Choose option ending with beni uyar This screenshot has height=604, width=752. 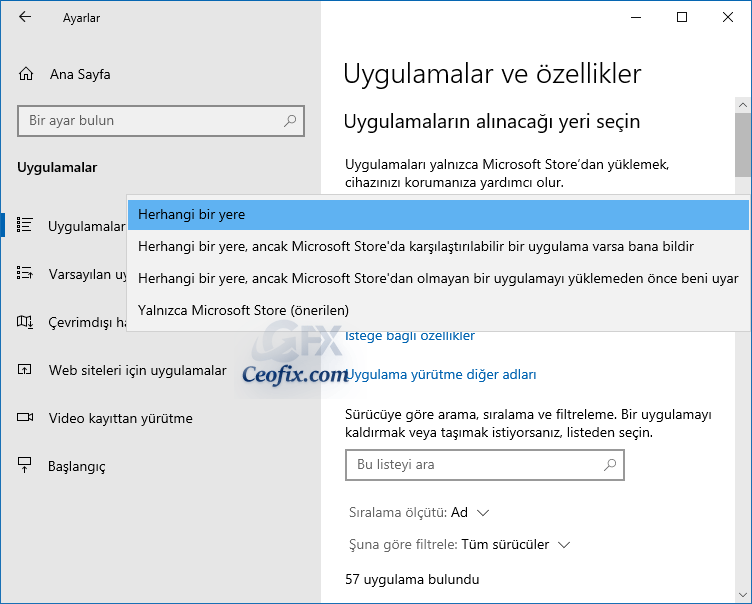click(x=438, y=278)
